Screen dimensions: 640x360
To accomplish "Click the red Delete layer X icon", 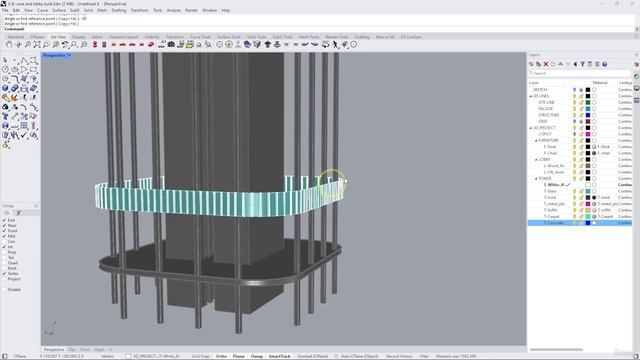I will point(546,64).
